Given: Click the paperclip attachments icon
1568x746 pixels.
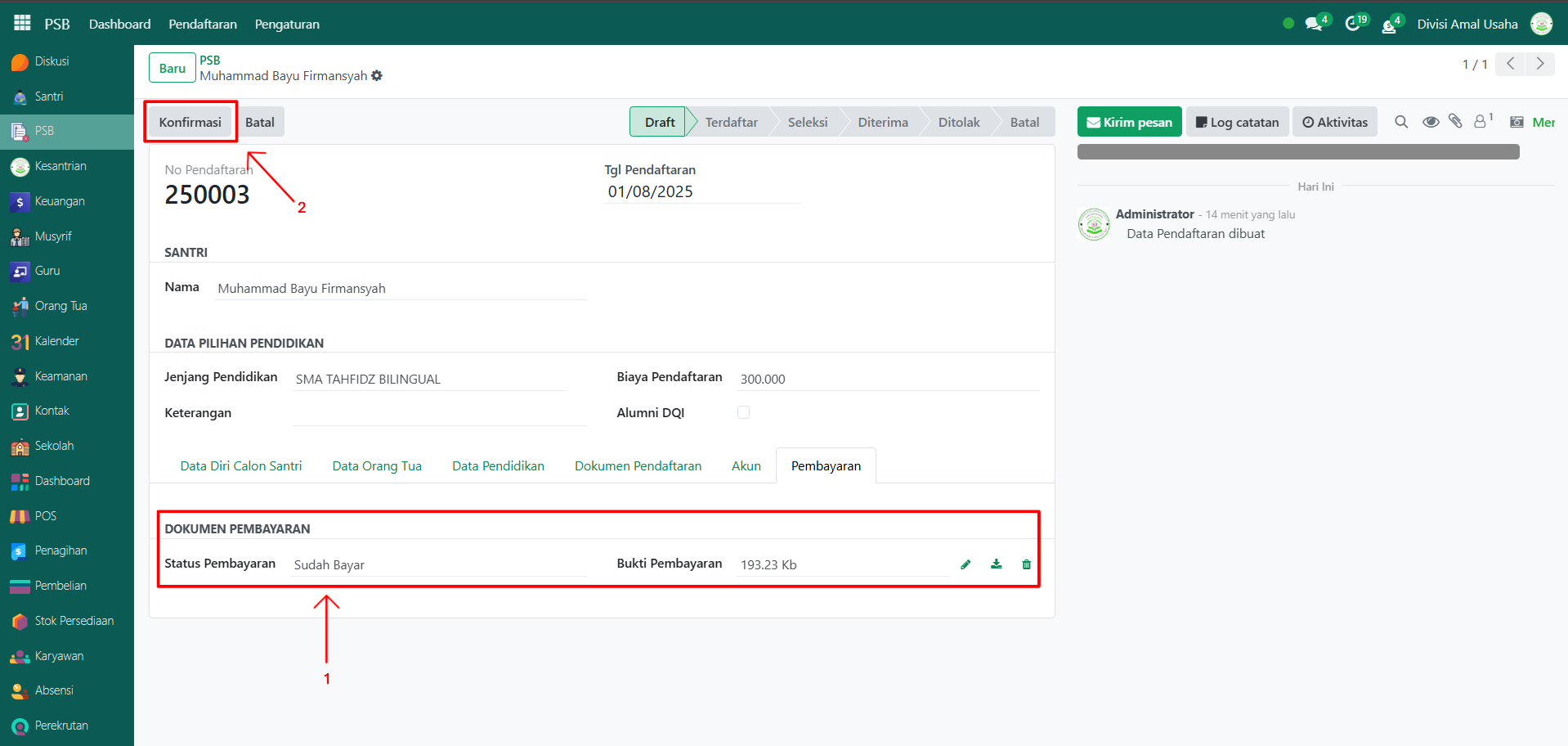Looking at the screenshot, I should tap(1455, 122).
